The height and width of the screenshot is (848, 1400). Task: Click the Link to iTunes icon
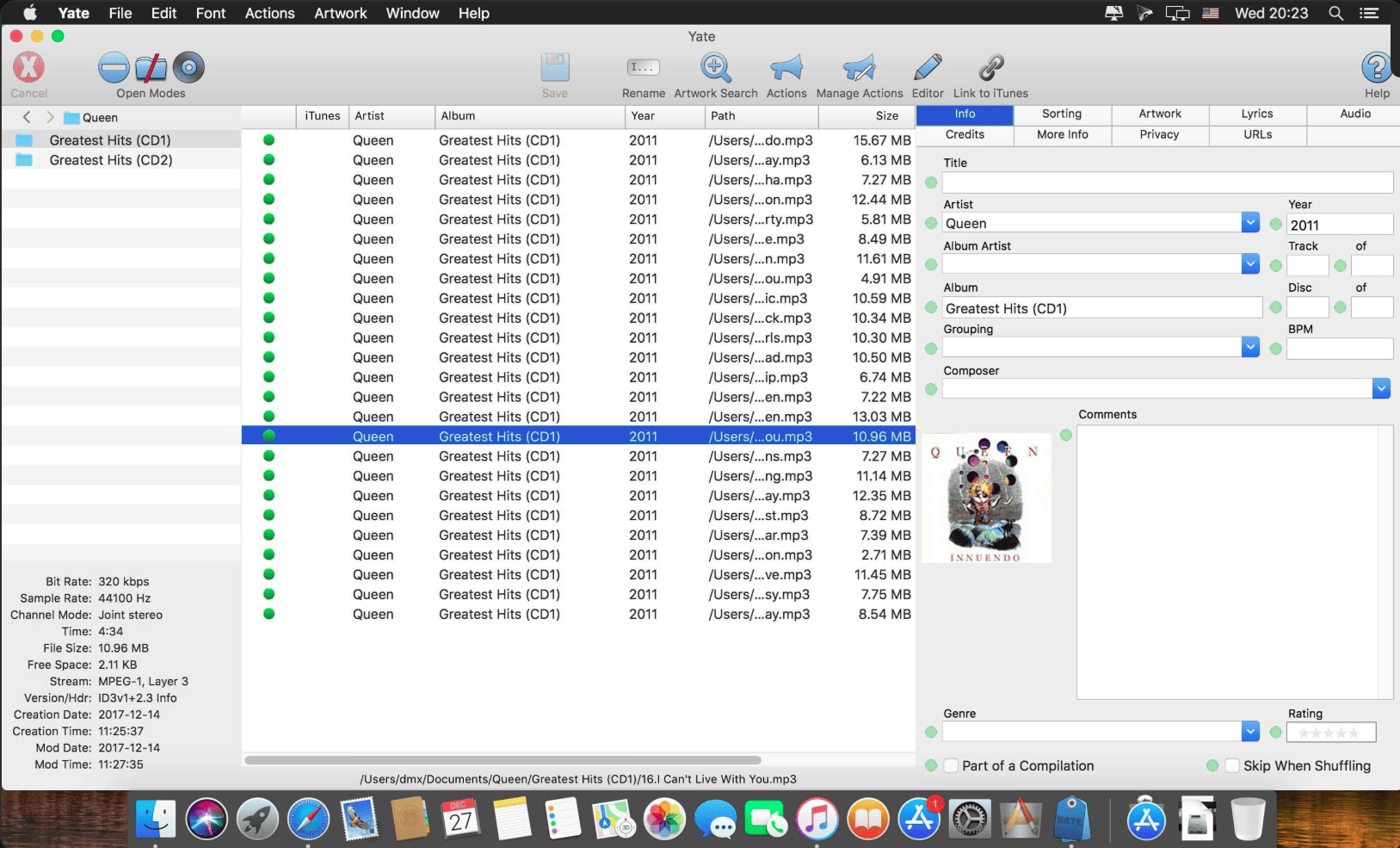pos(990,67)
